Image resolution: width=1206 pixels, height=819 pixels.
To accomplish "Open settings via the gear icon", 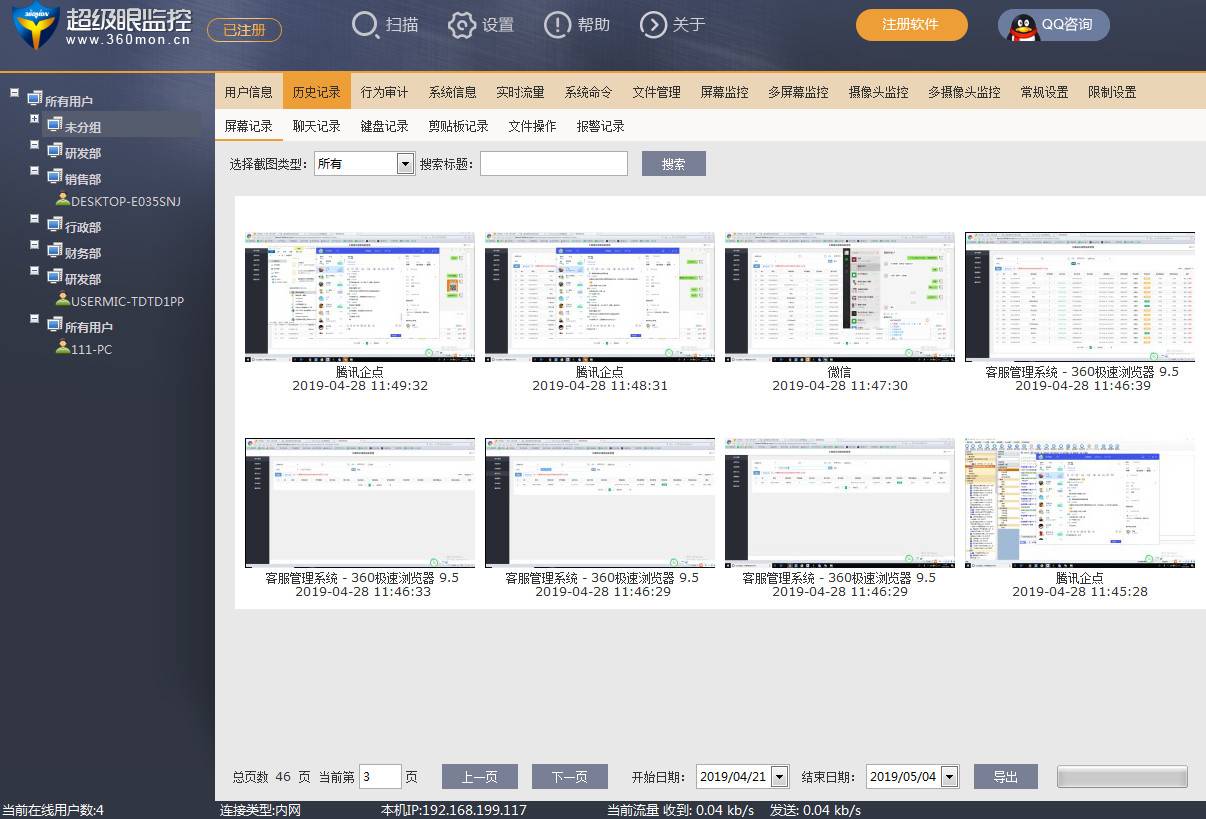I will point(462,25).
